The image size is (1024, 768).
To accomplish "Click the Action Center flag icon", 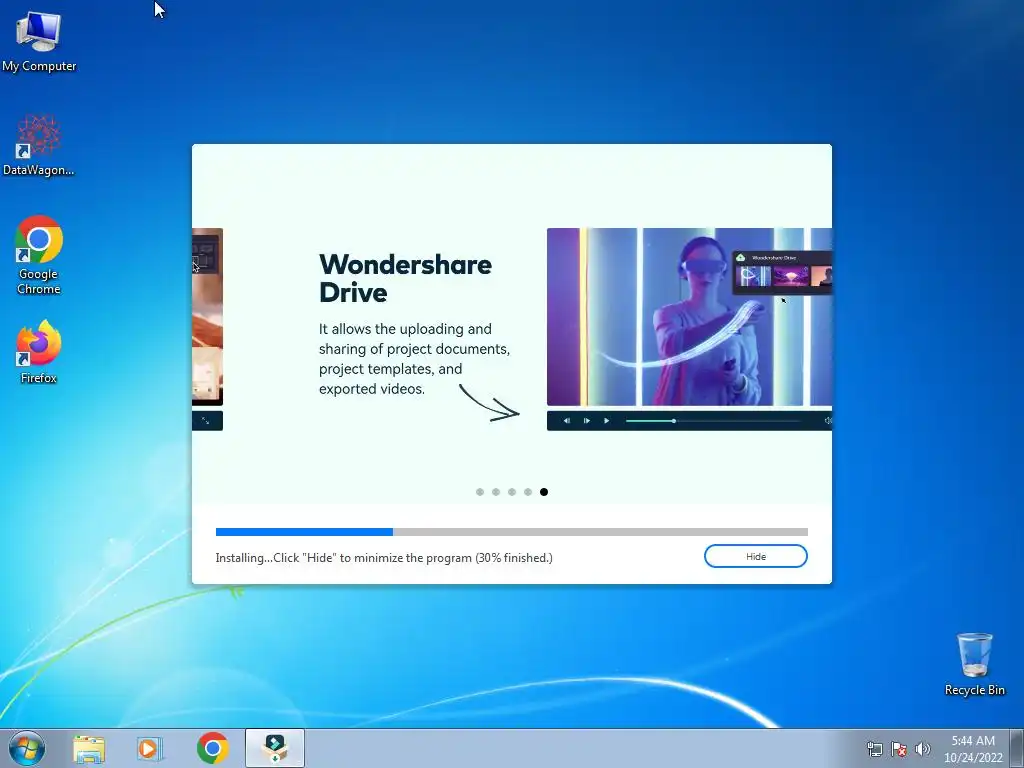I will [x=899, y=749].
